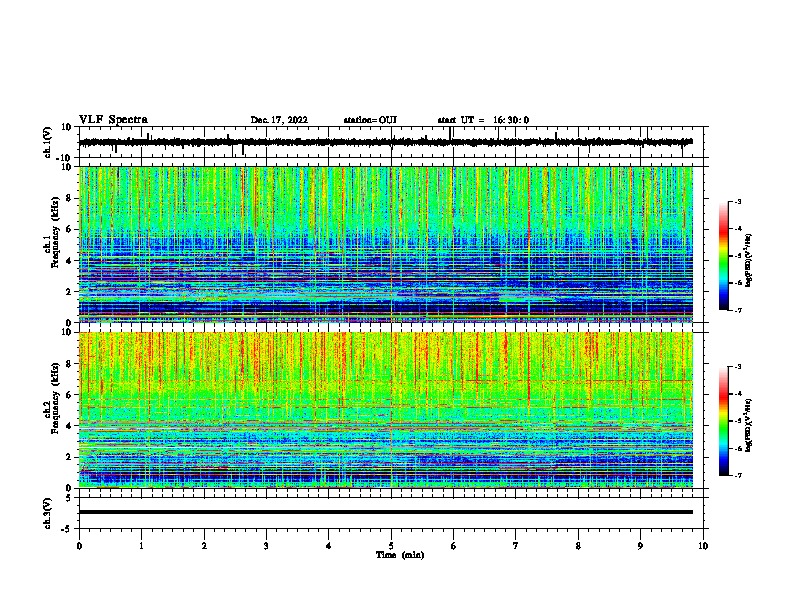Screen dimensions: 792x612
Task: Click the date 'Dec. 17, 2022'
Action: 279,120
